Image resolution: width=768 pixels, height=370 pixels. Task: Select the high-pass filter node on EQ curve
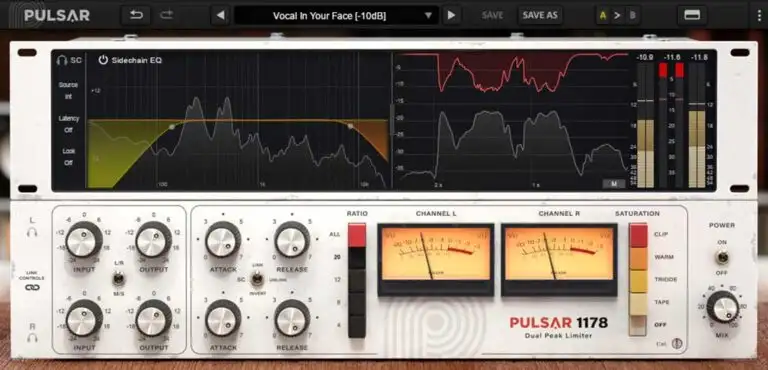point(171,126)
